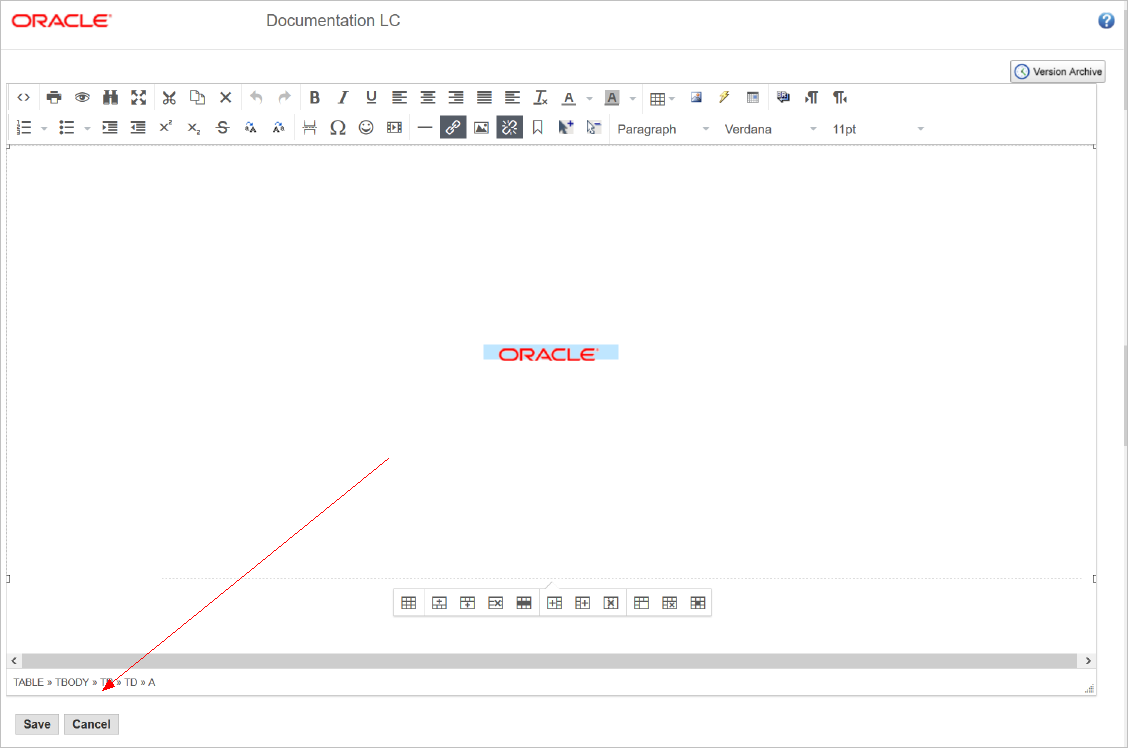Select TBODY in the element path
The image size is (1128, 748).
pyautogui.click(x=72, y=683)
